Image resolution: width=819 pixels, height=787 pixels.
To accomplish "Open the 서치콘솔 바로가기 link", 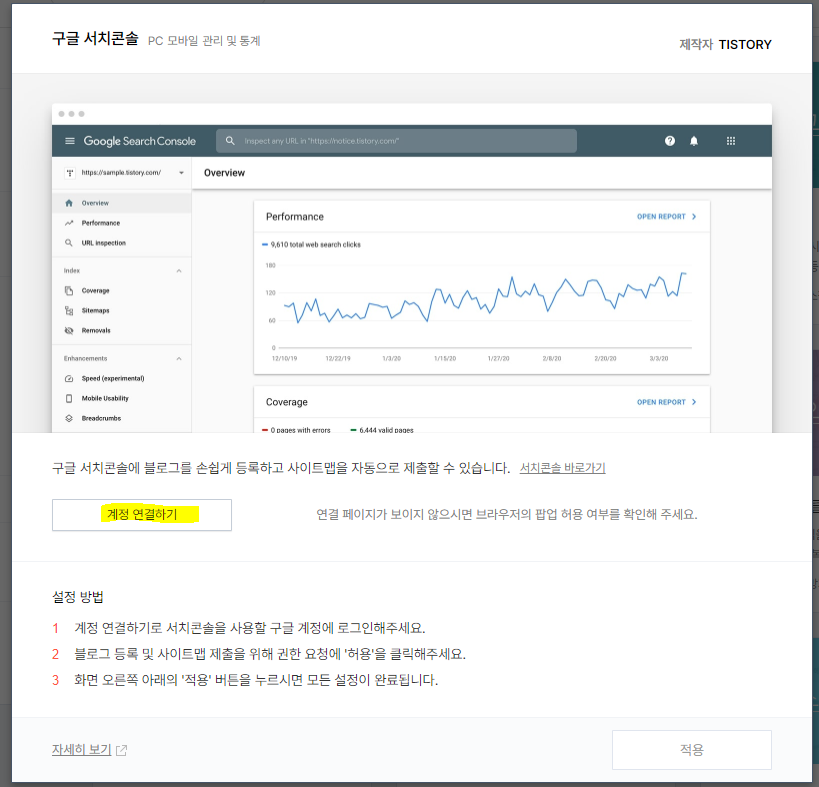I will pos(562,468).
